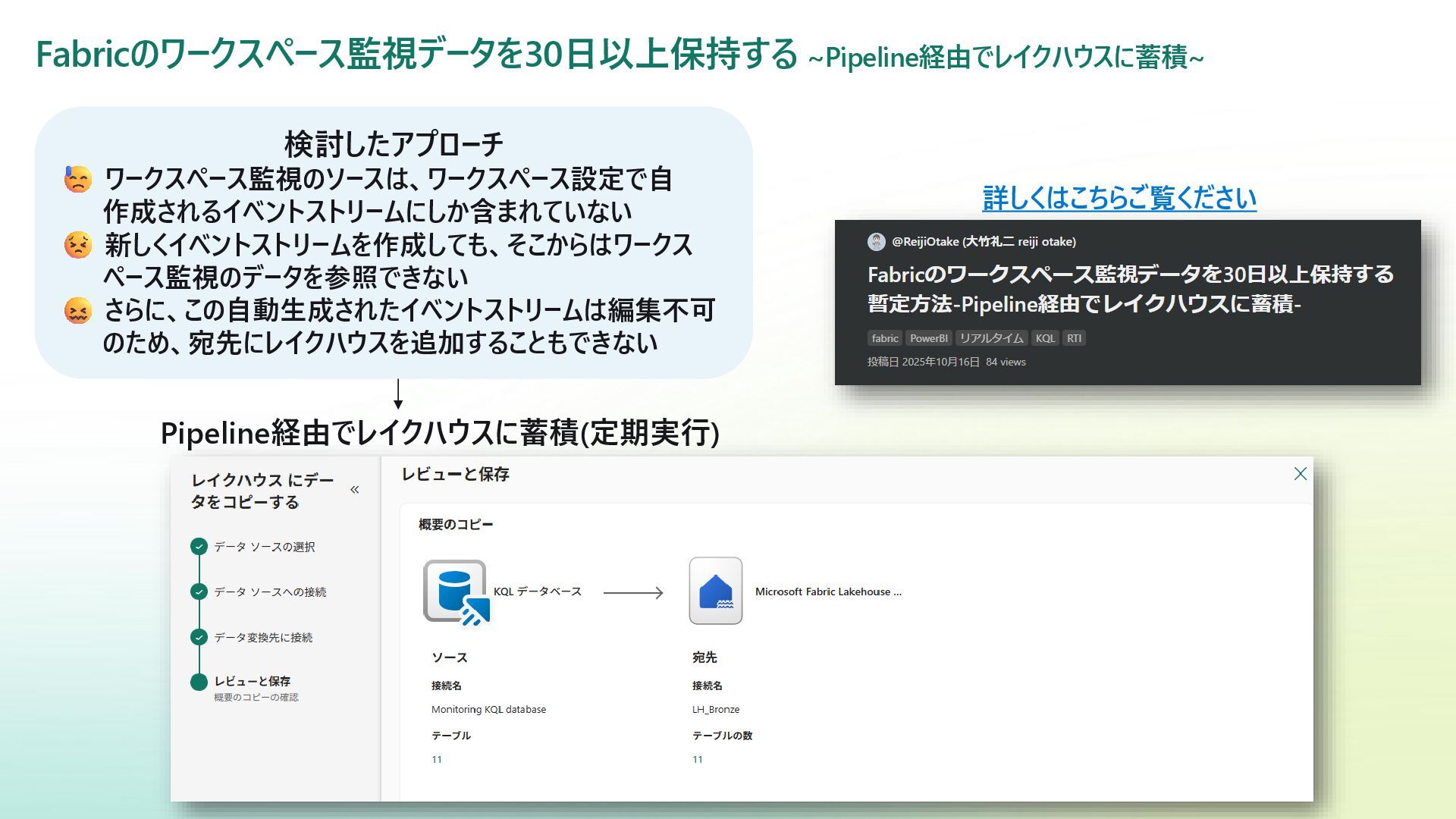Click the PowerBI tag

tap(928, 338)
